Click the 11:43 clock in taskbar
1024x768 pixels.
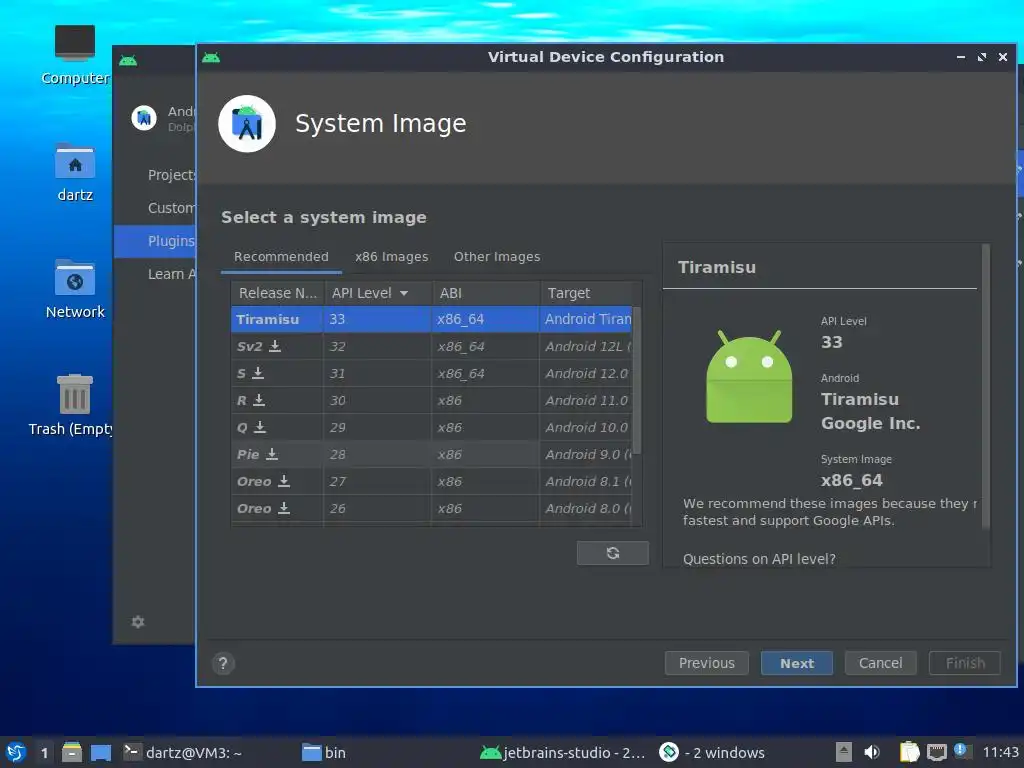pos(1000,752)
